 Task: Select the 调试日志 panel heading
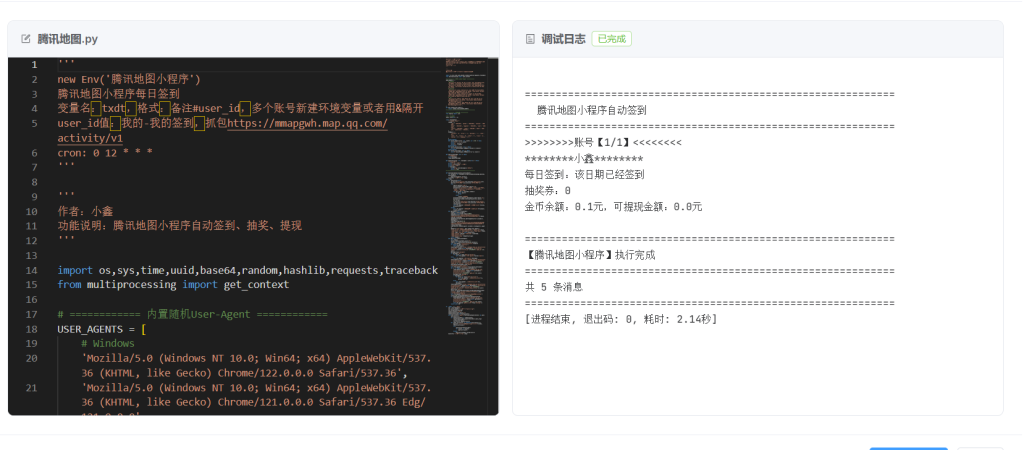pos(562,39)
